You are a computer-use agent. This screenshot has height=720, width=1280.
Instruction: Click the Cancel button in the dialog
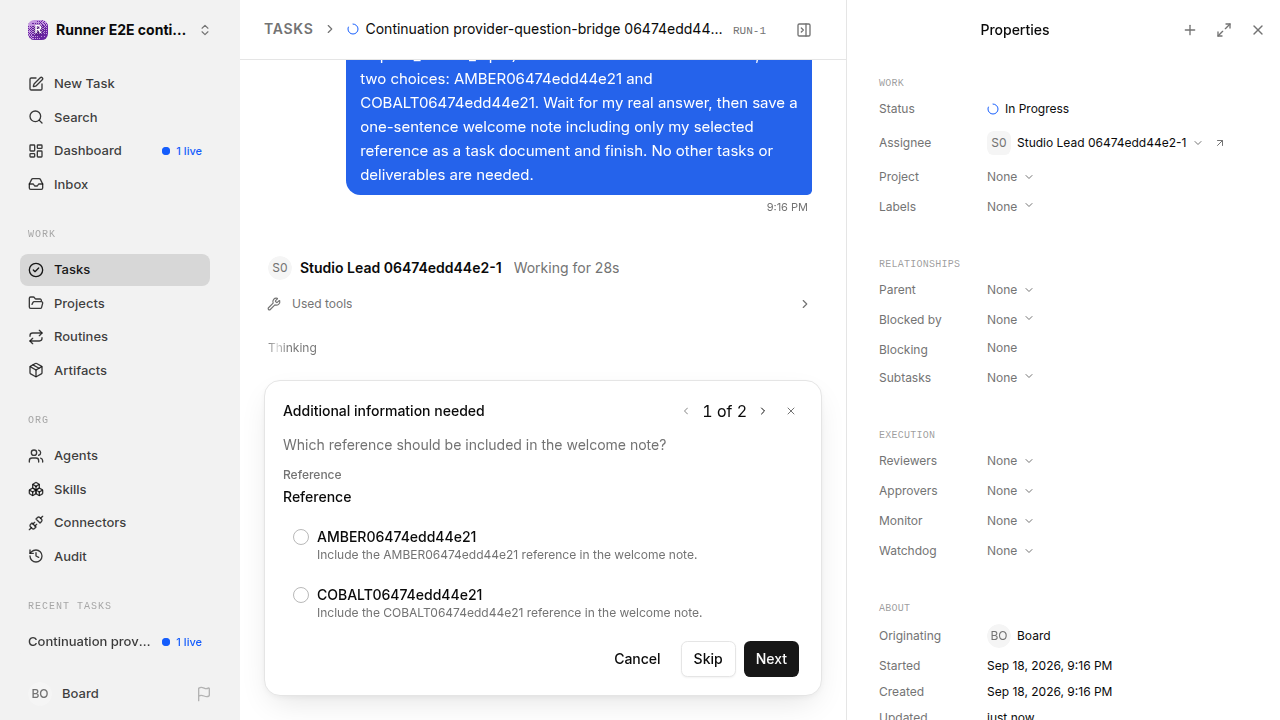(x=637, y=659)
